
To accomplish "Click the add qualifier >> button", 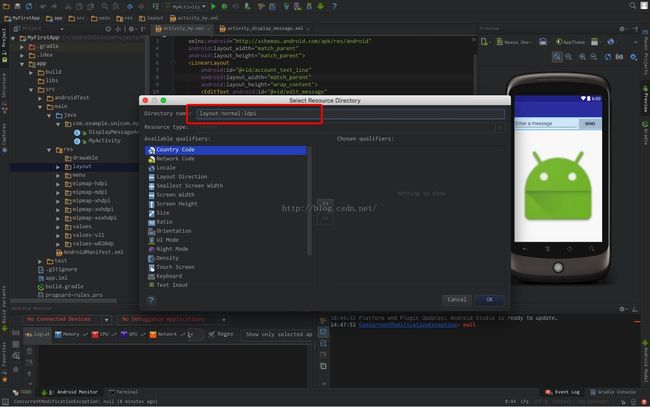I will 325,204.
